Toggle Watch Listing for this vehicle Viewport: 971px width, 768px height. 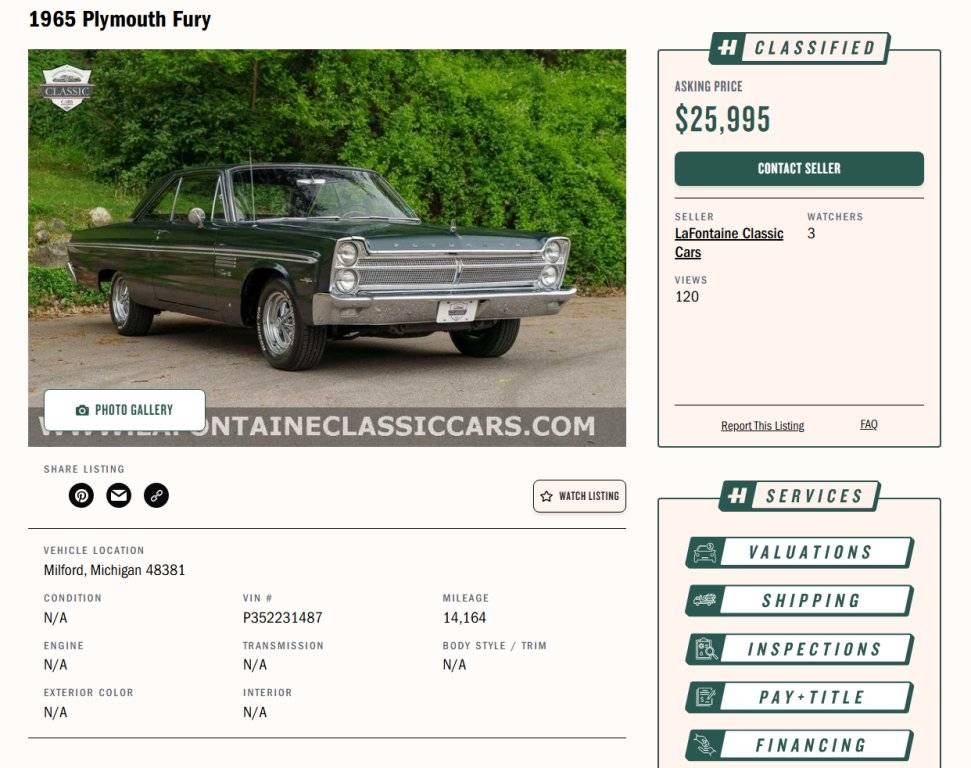pos(579,496)
